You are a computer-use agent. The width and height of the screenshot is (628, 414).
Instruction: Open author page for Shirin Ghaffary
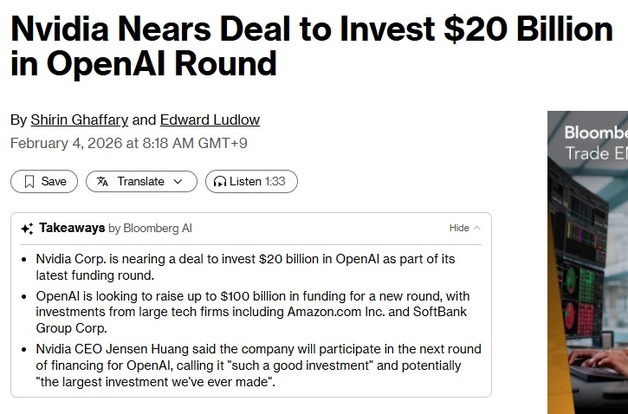pos(77,120)
